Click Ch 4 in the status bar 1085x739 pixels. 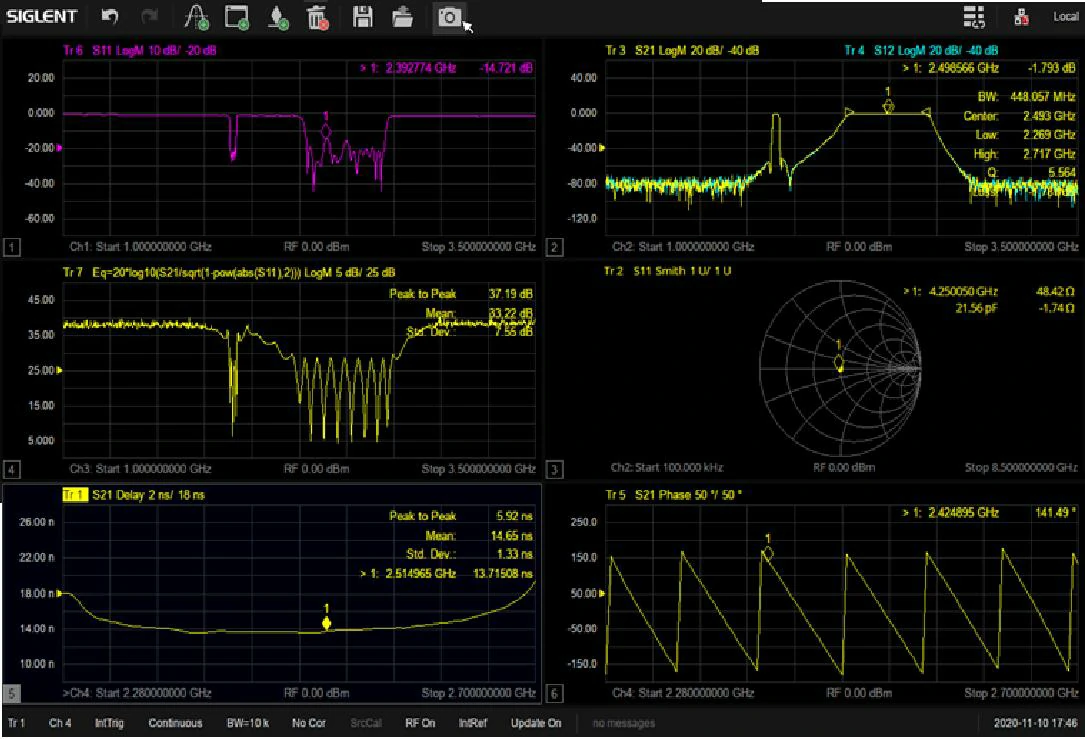(x=60, y=723)
